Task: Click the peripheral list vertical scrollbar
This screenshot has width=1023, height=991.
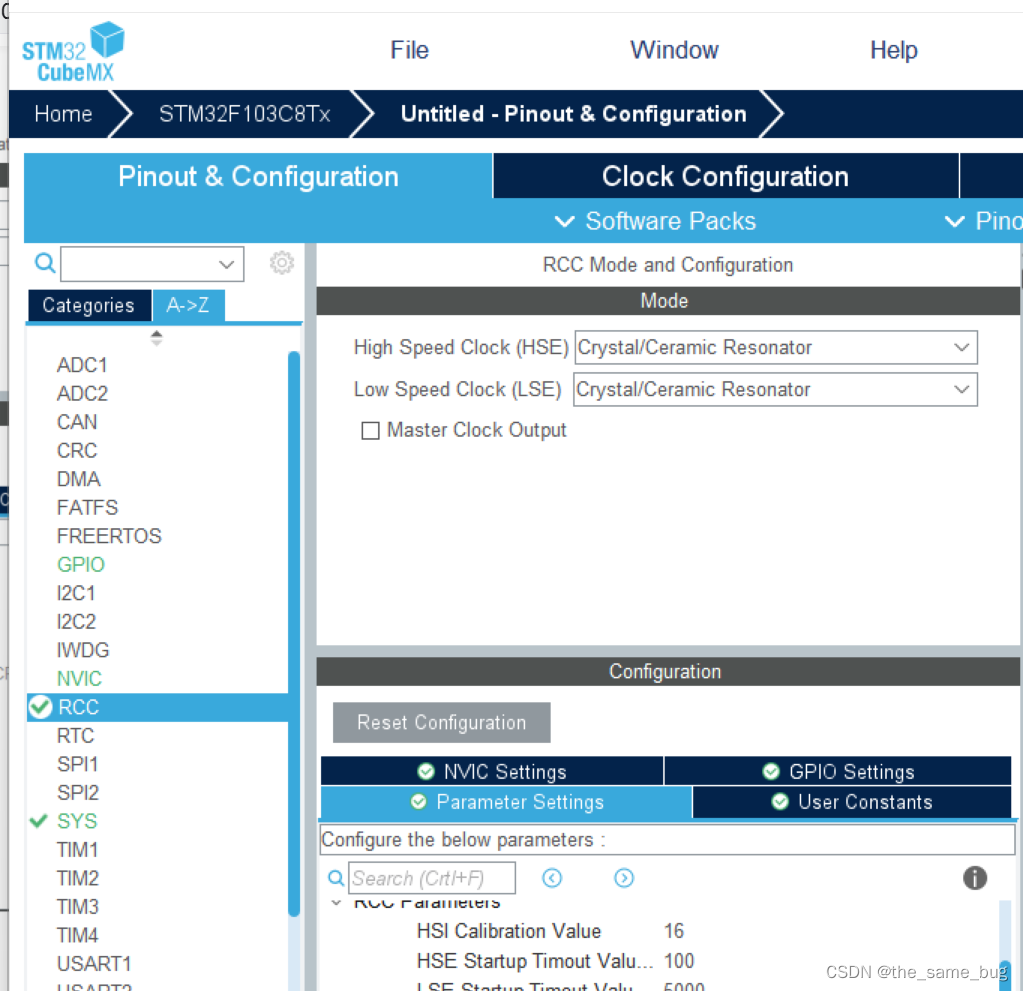Action: pos(294,633)
